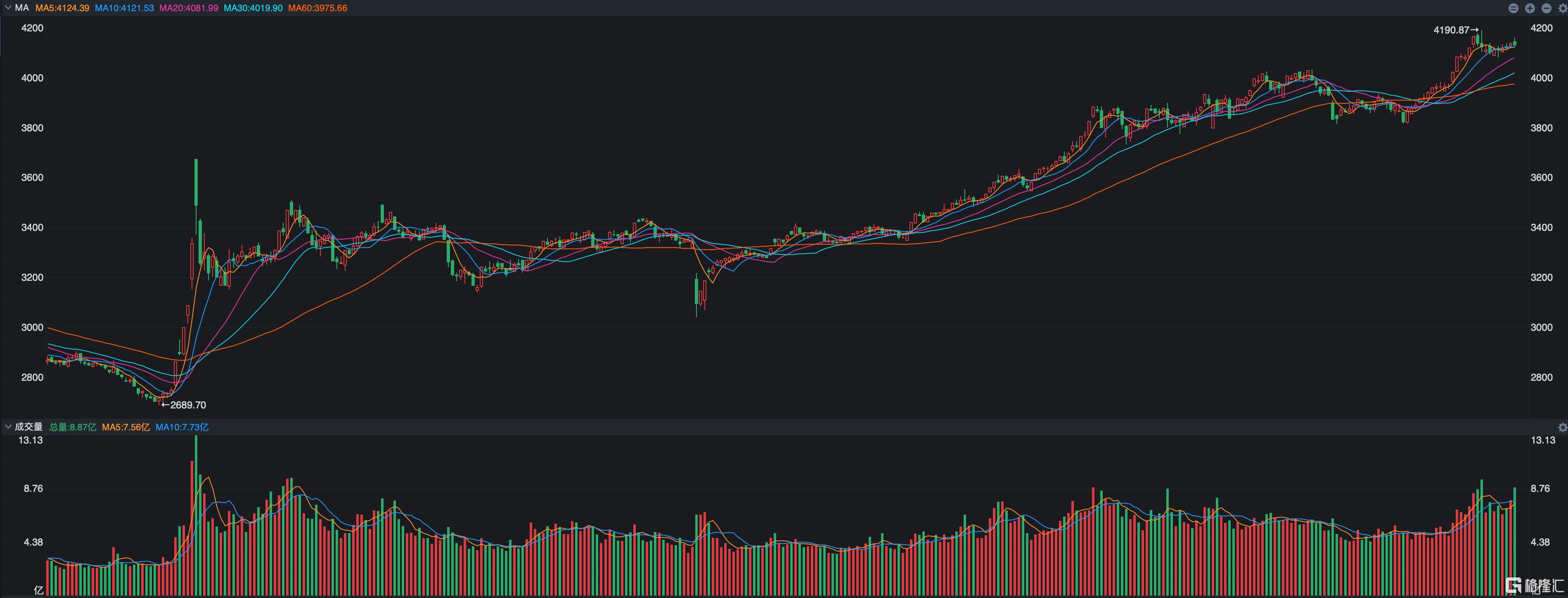Expand the MA indicator dropdown chevron
1568x598 pixels.
[x=8, y=8]
